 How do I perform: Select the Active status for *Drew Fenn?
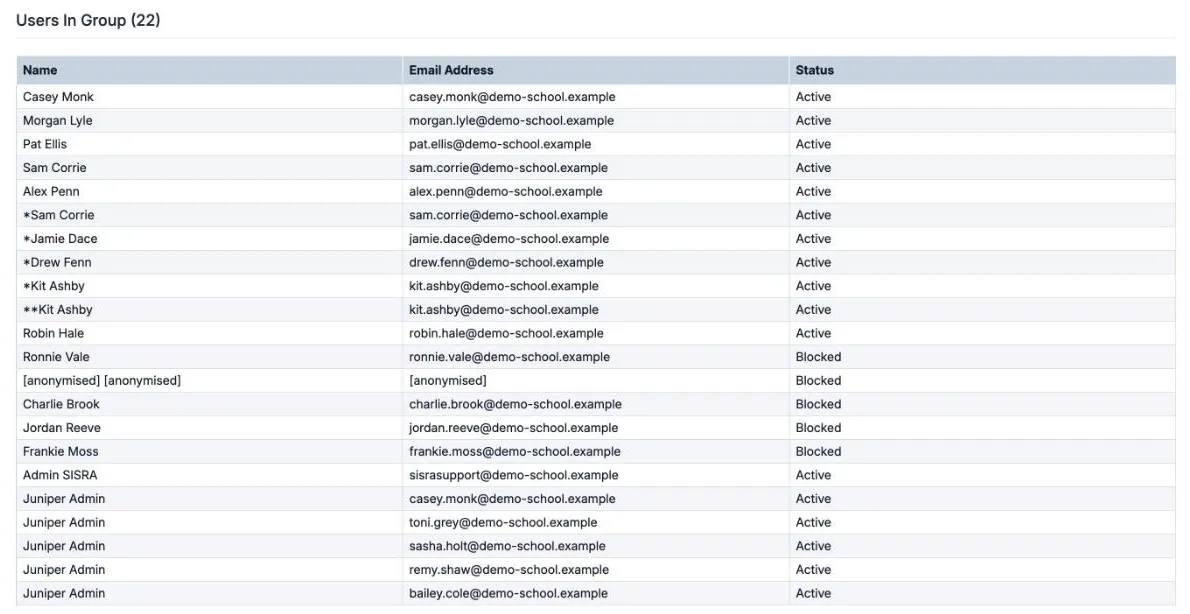click(813, 263)
